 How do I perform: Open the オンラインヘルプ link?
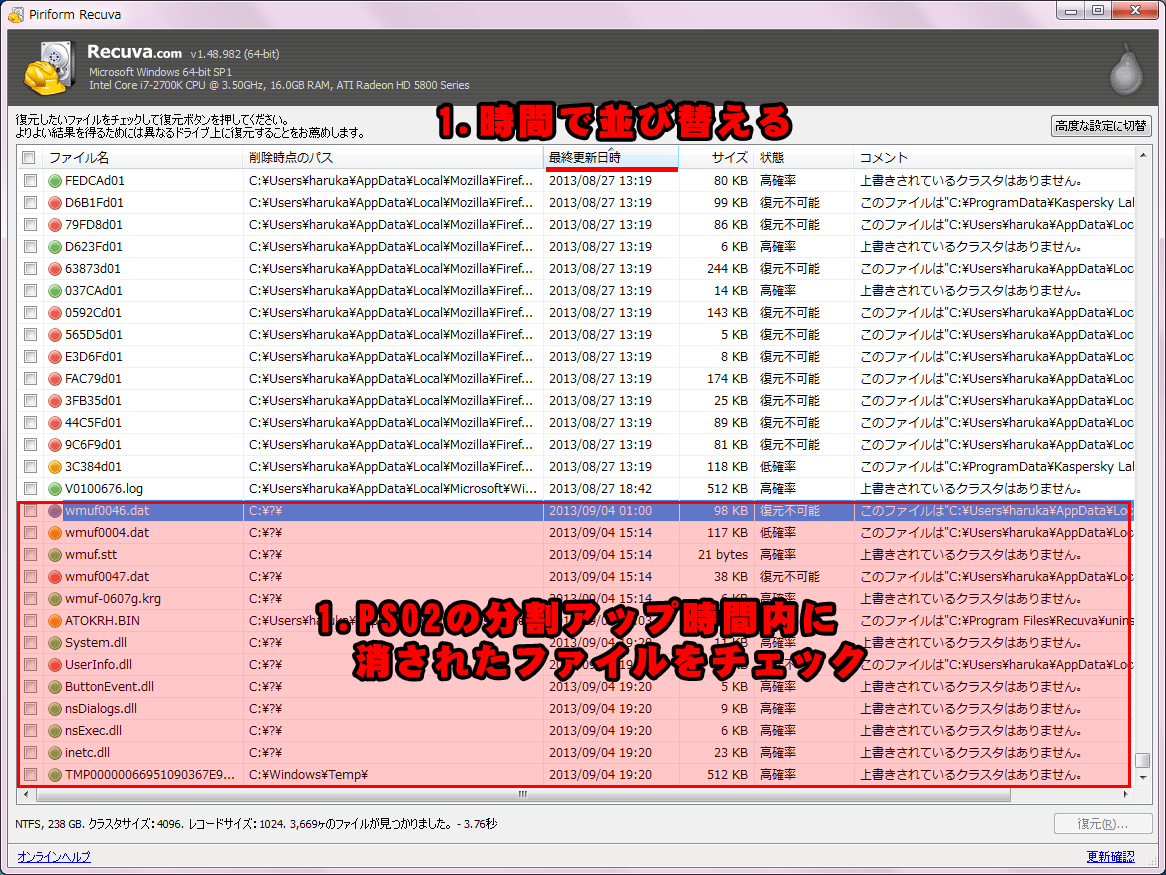pos(54,856)
